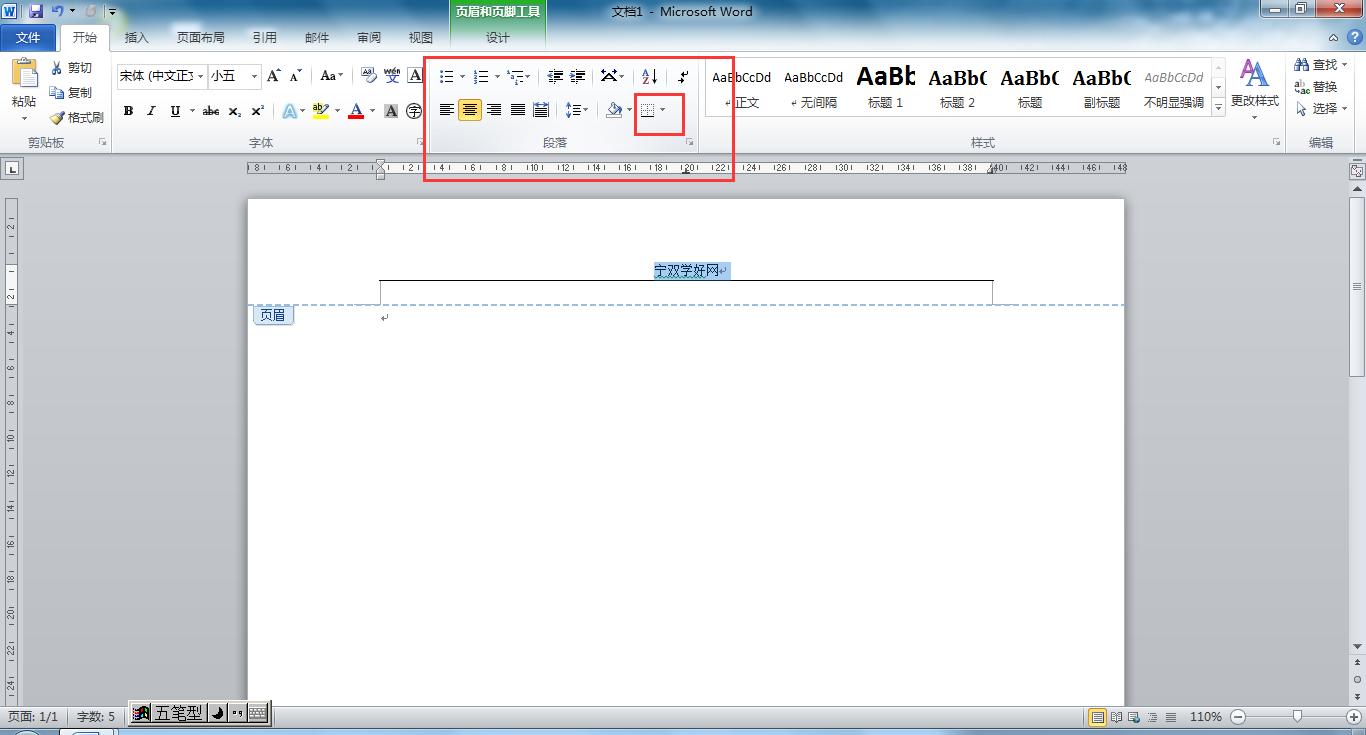Toggle show/hide paragraph marks

click(683, 76)
